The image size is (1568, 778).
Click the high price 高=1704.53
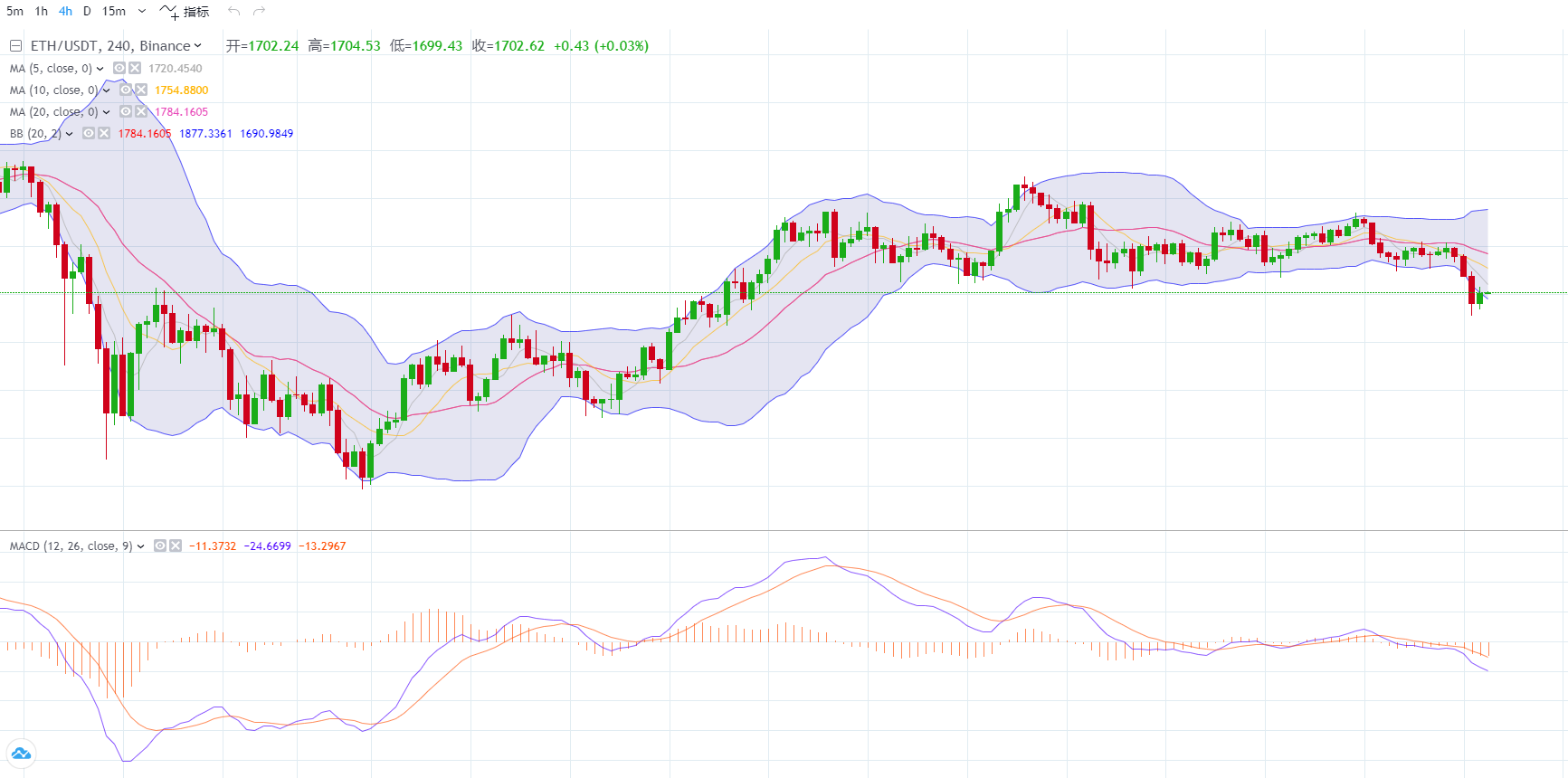pos(344,45)
